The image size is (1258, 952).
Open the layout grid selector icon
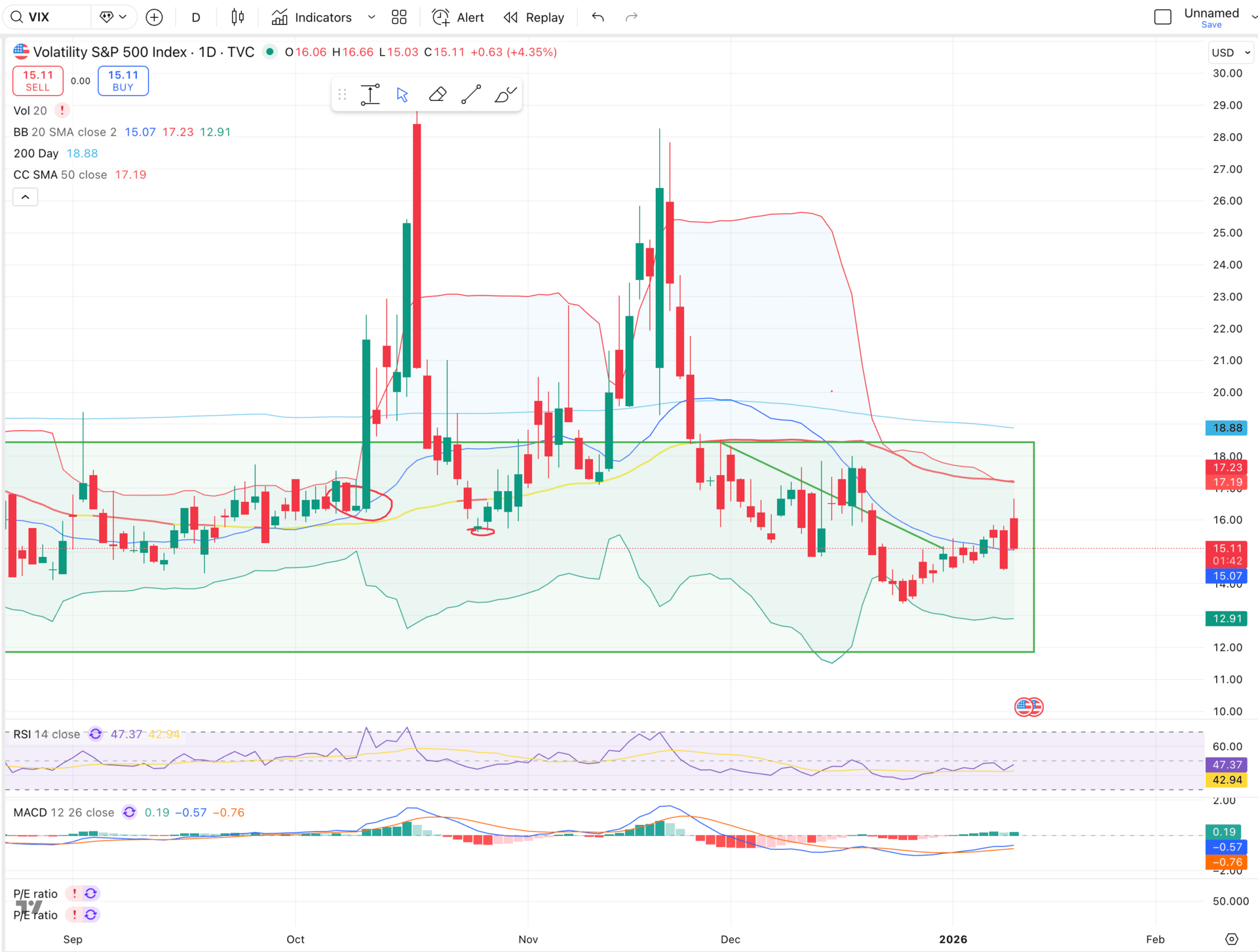click(399, 18)
